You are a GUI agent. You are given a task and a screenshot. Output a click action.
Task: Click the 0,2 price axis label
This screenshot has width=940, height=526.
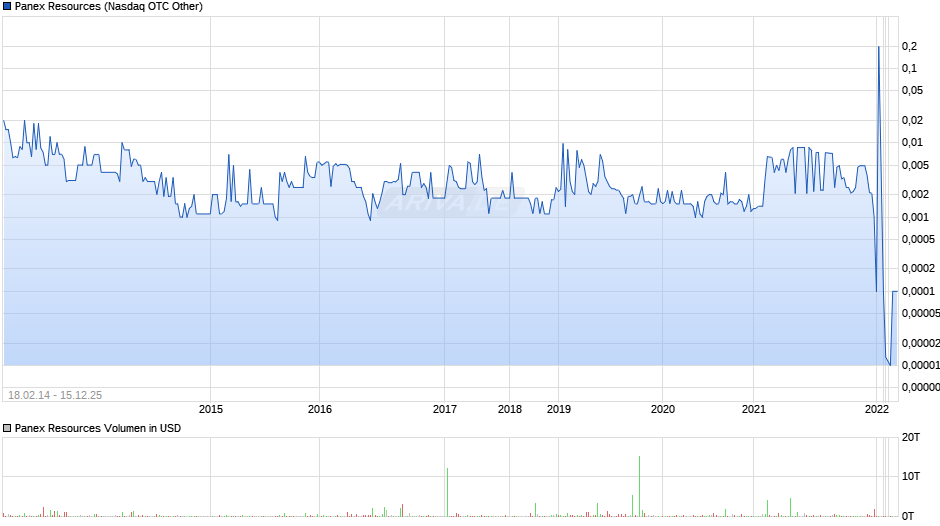point(909,46)
